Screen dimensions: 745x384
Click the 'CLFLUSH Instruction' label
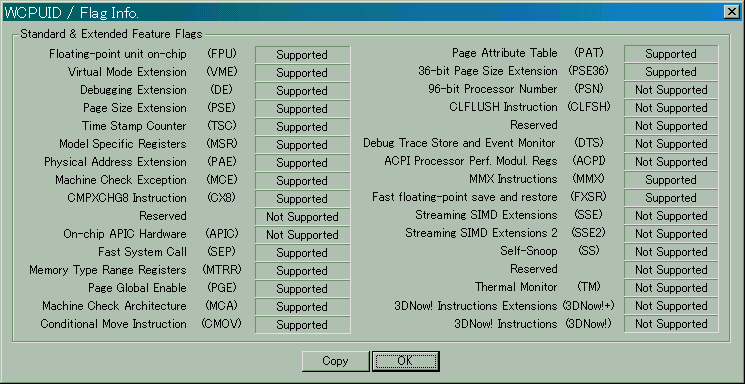tap(504, 107)
